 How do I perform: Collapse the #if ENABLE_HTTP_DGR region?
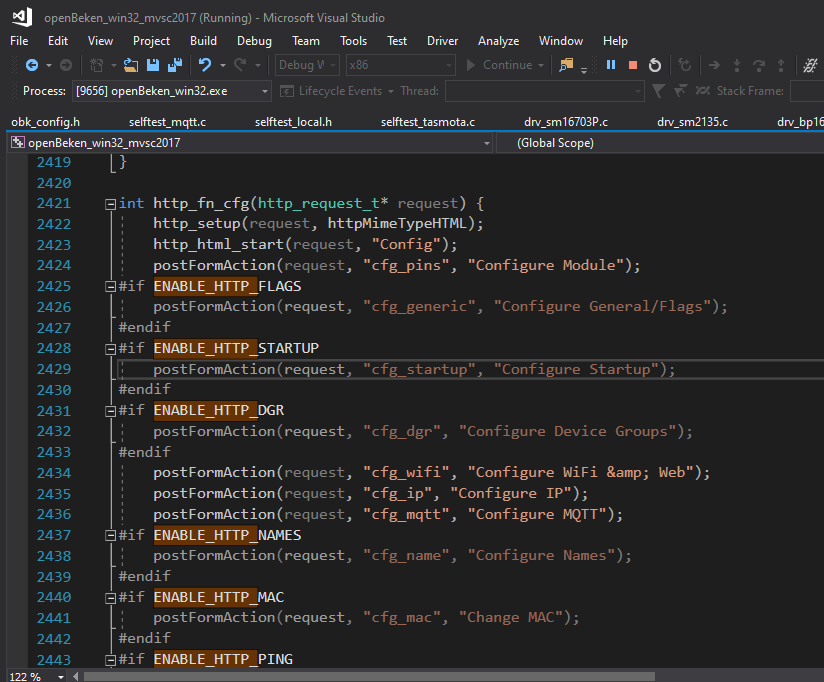pyautogui.click(x=110, y=411)
